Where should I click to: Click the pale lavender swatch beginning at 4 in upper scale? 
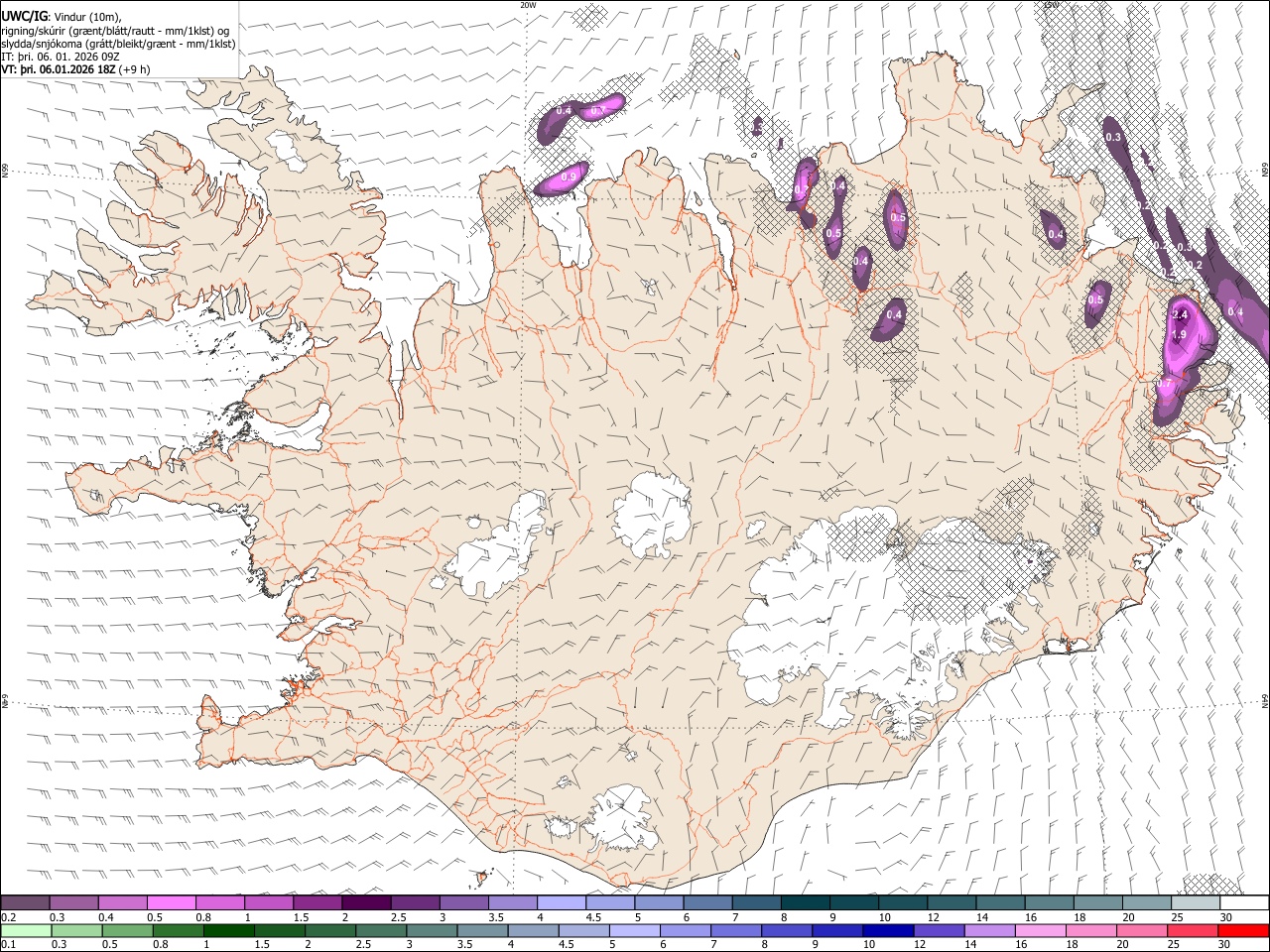[x=562, y=902]
